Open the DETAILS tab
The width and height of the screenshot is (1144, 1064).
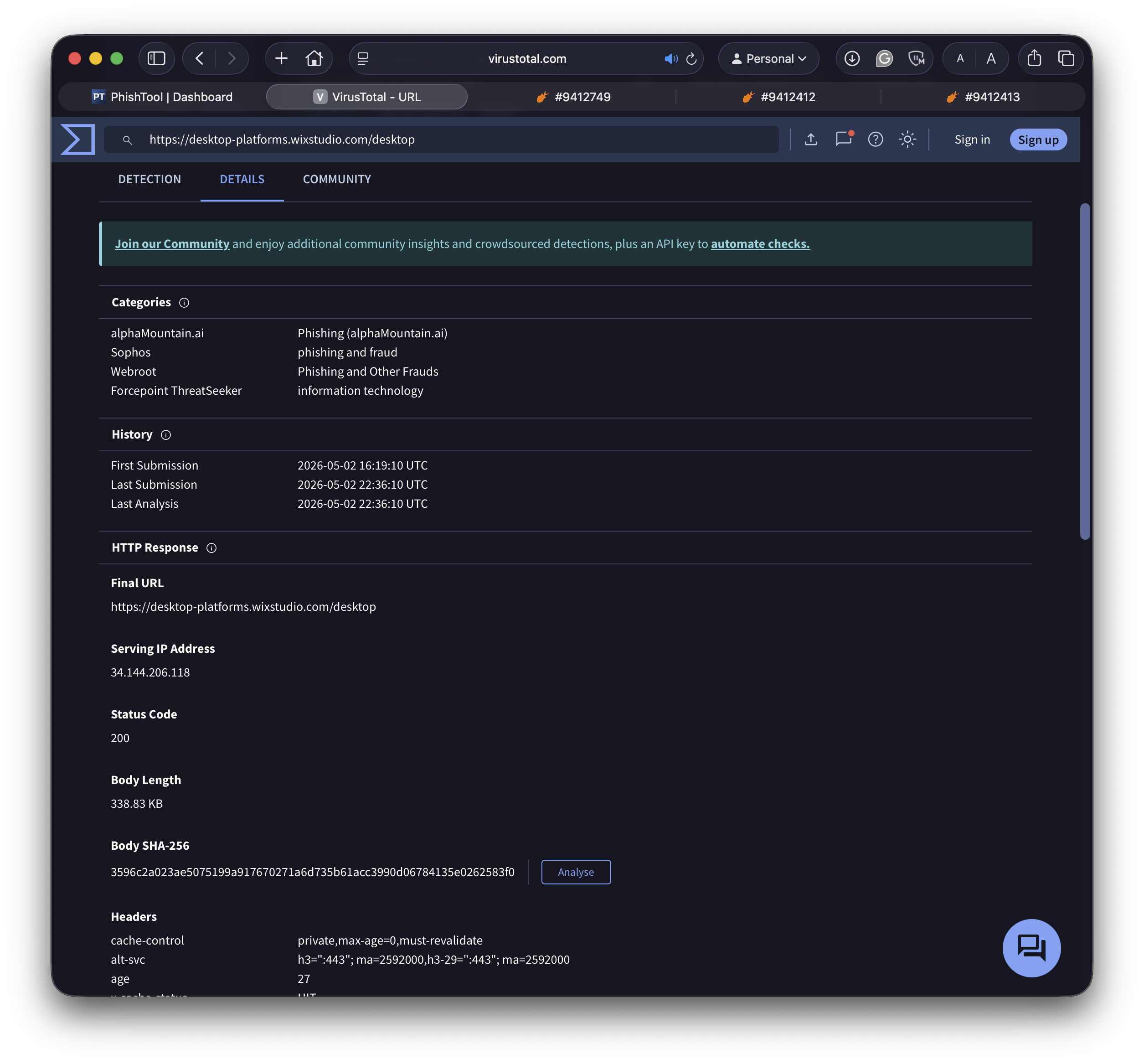(x=242, y=179)
